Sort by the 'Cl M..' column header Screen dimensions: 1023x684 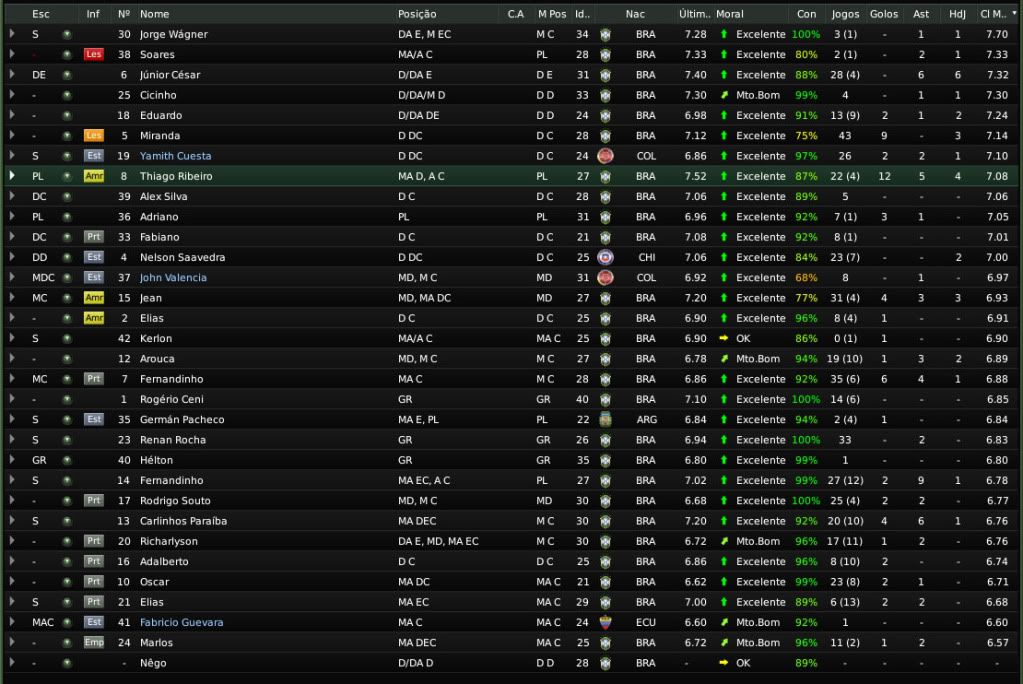pyautogui.click(x=992, y=14)
